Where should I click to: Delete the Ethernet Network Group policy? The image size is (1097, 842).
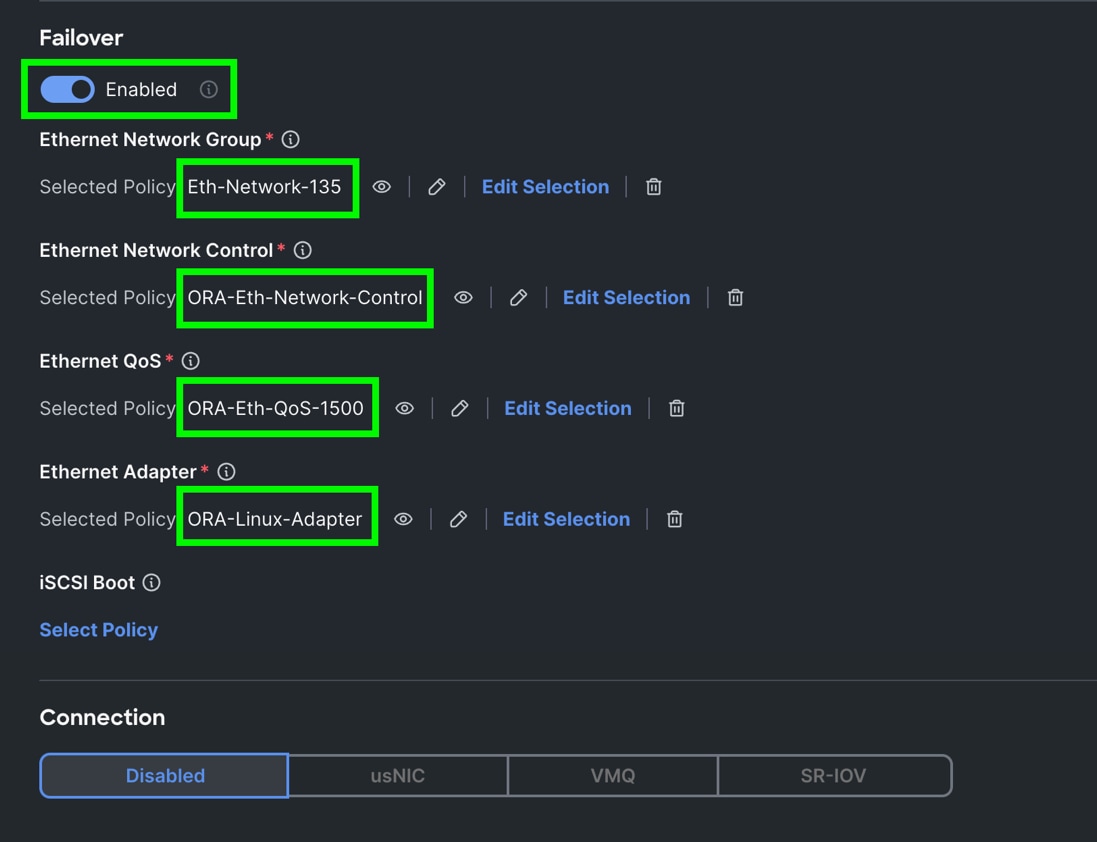pos(654,187)
